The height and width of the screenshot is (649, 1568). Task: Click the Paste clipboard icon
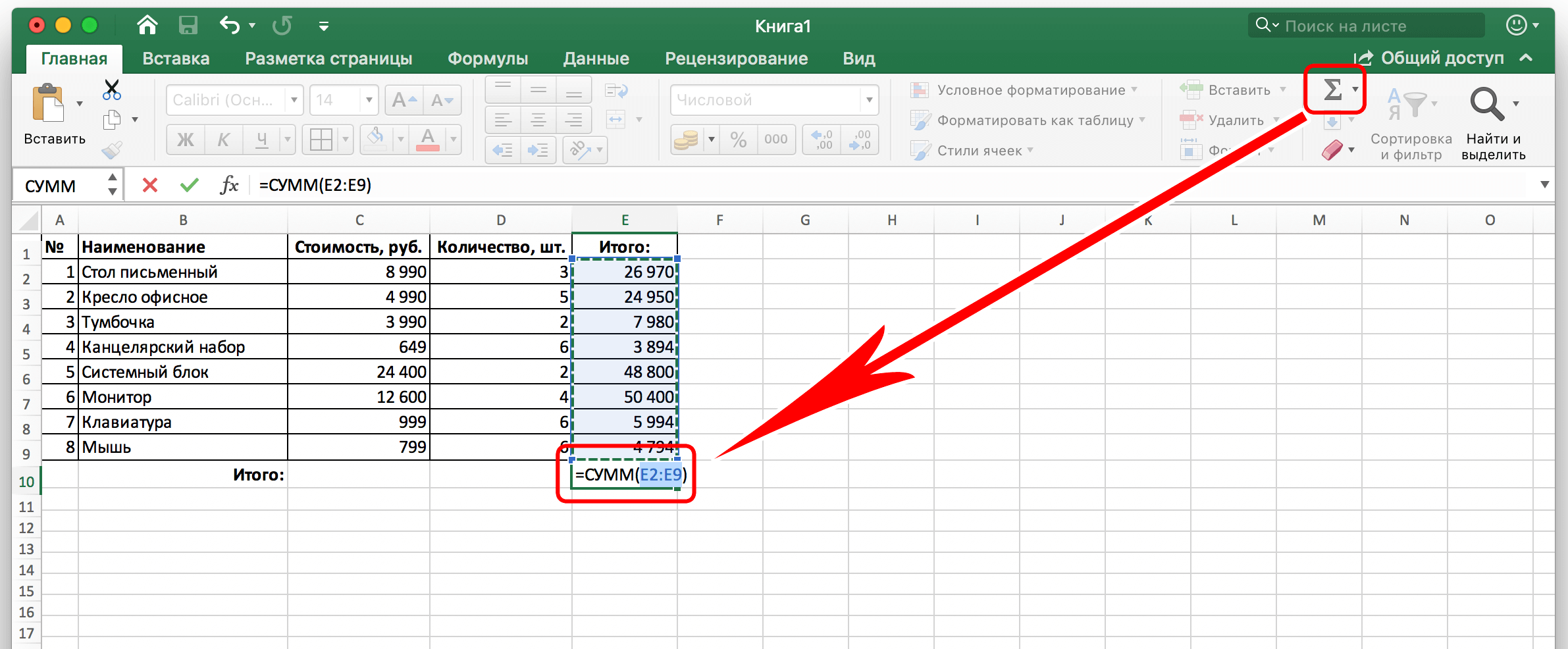tap(49, 103)
